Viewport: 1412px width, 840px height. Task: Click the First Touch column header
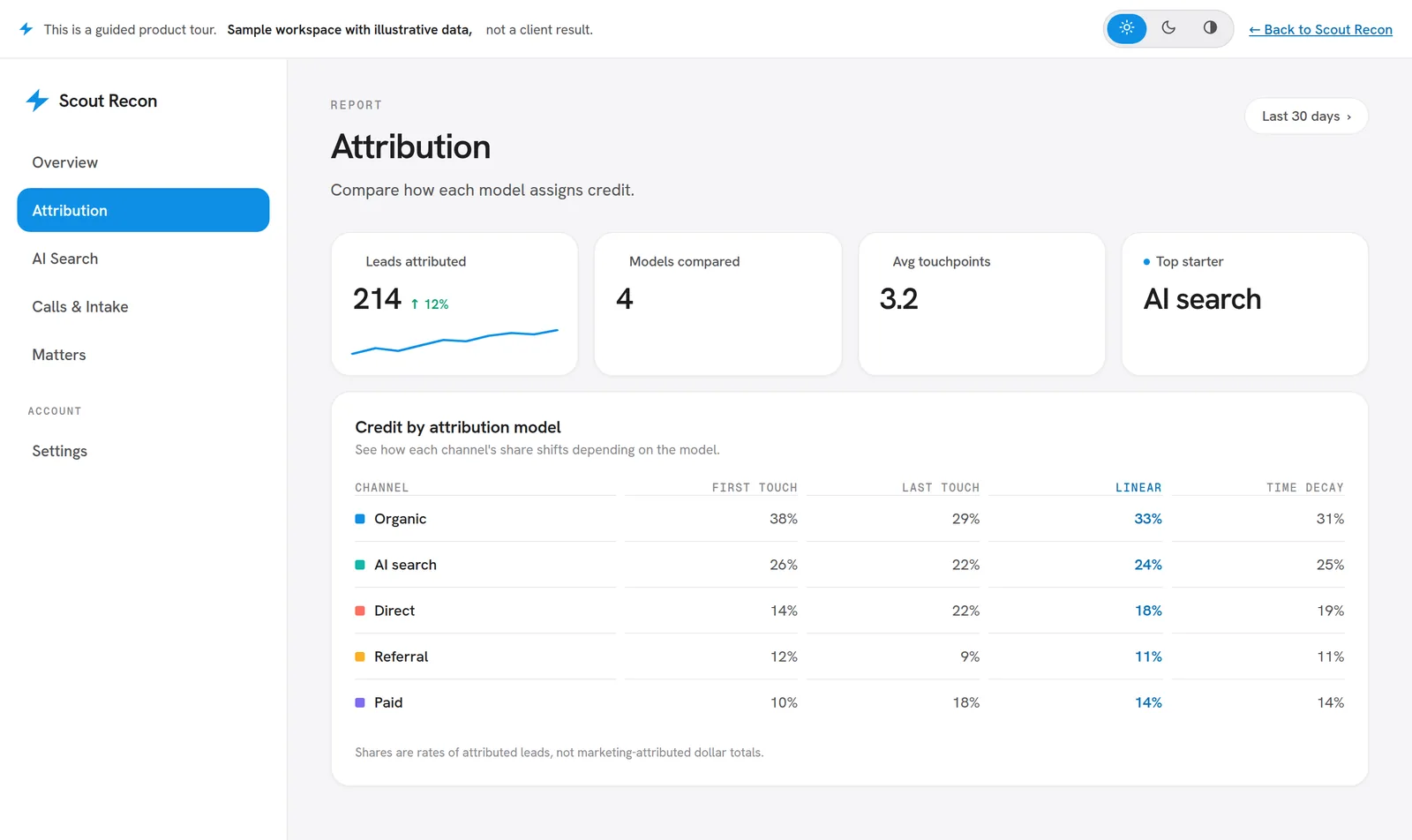click(x=755, y=487)
